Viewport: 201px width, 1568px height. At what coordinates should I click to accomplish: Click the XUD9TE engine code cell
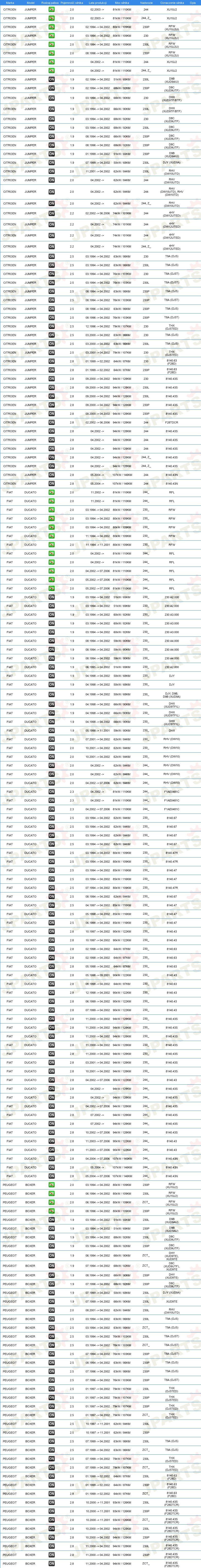click(x=172, y=1301)
